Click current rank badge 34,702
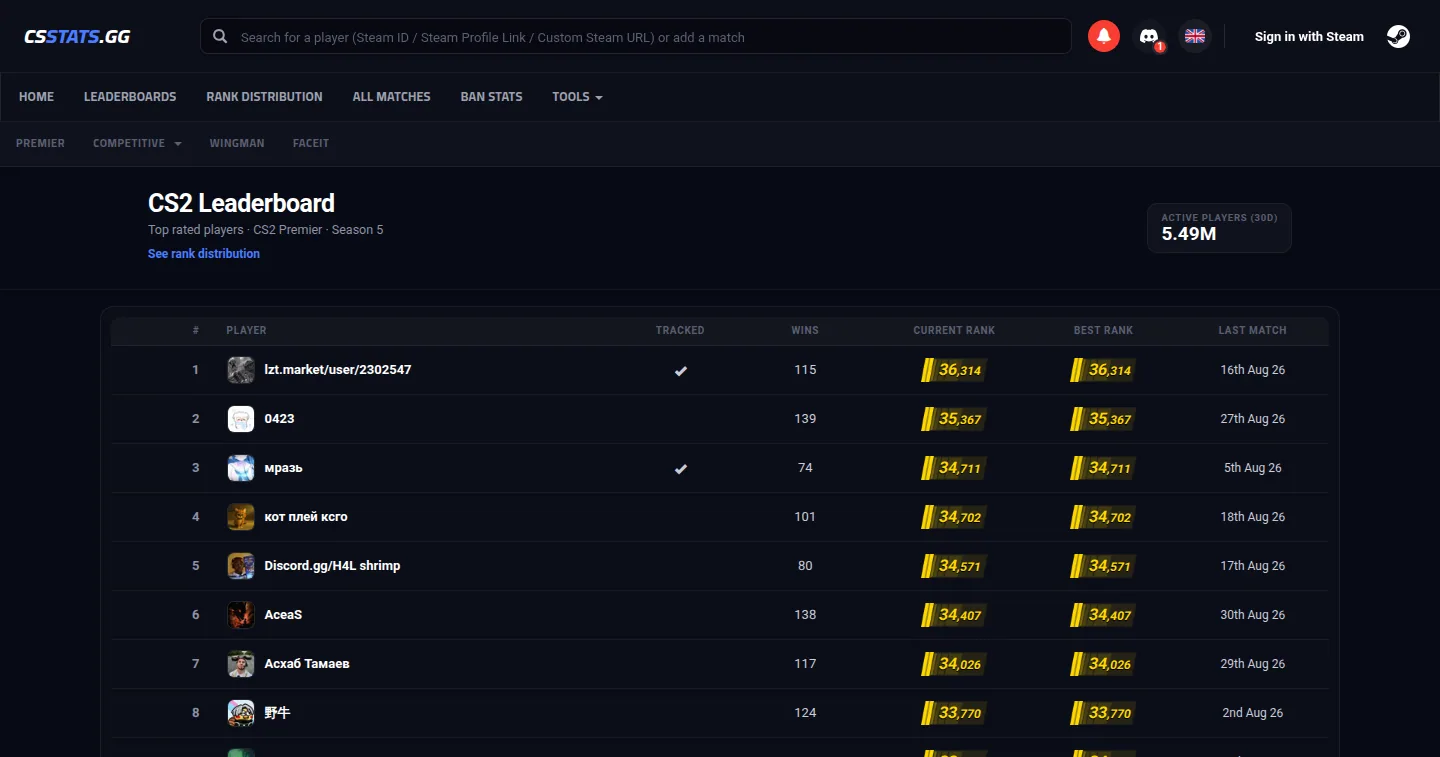Viewport: 1440px width, 757px height. tap(954, 517)
